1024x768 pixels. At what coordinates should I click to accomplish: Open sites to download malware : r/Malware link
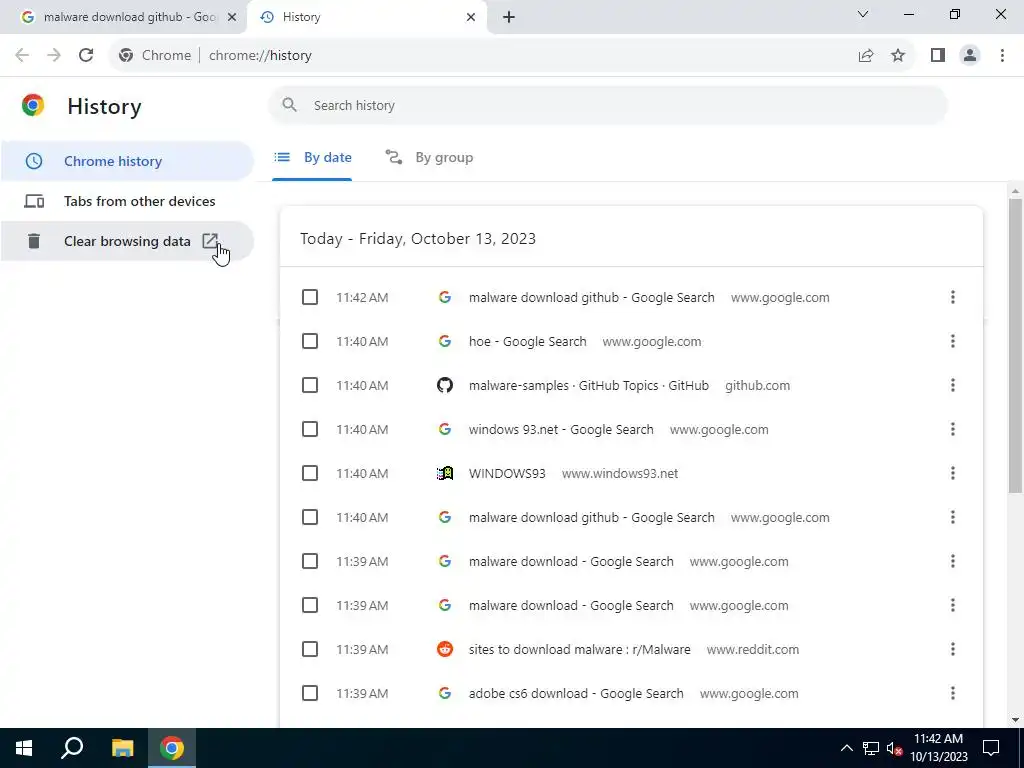pos(579,649)
